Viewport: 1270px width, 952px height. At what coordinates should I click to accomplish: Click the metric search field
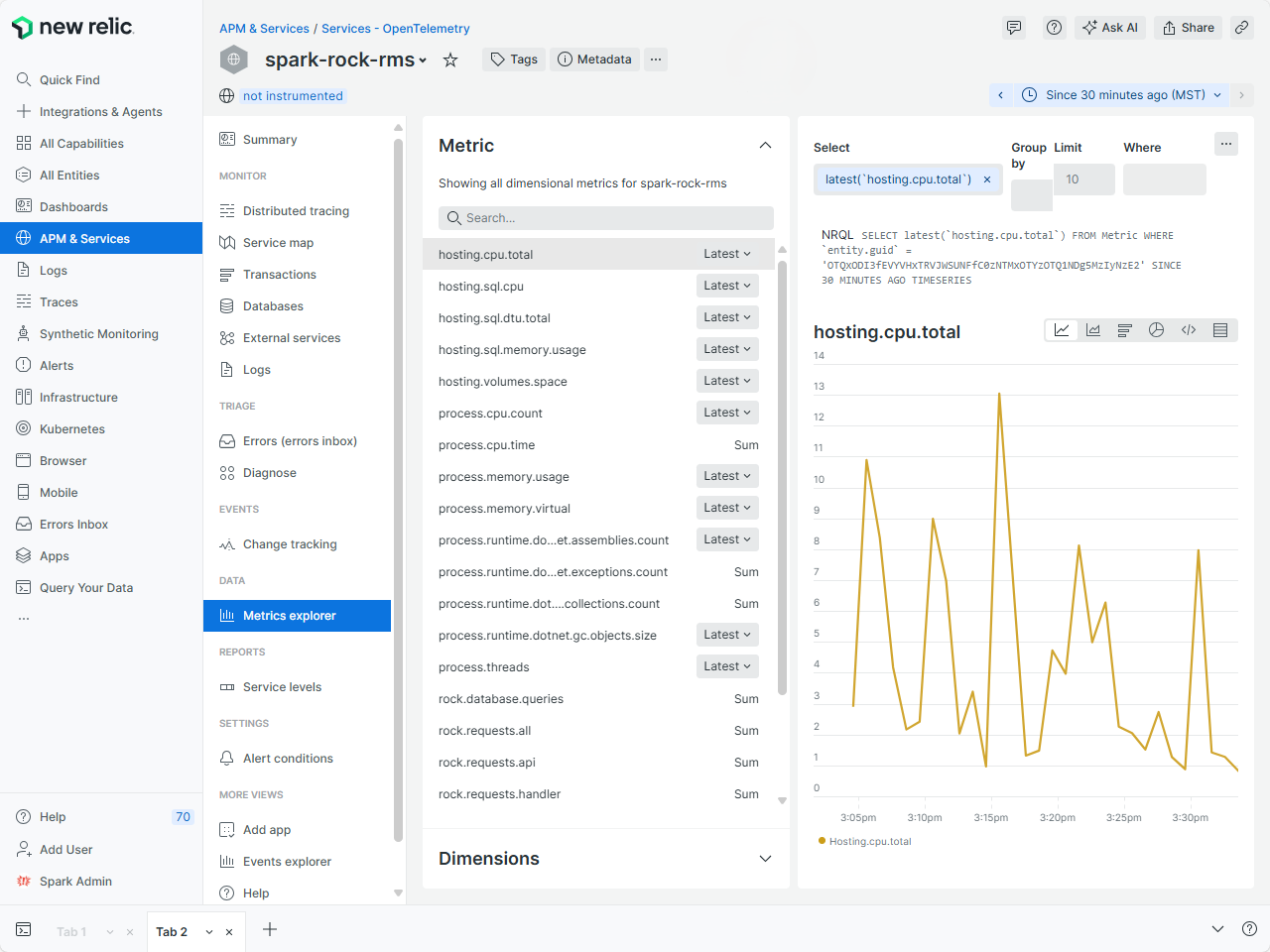pos(606,218)
